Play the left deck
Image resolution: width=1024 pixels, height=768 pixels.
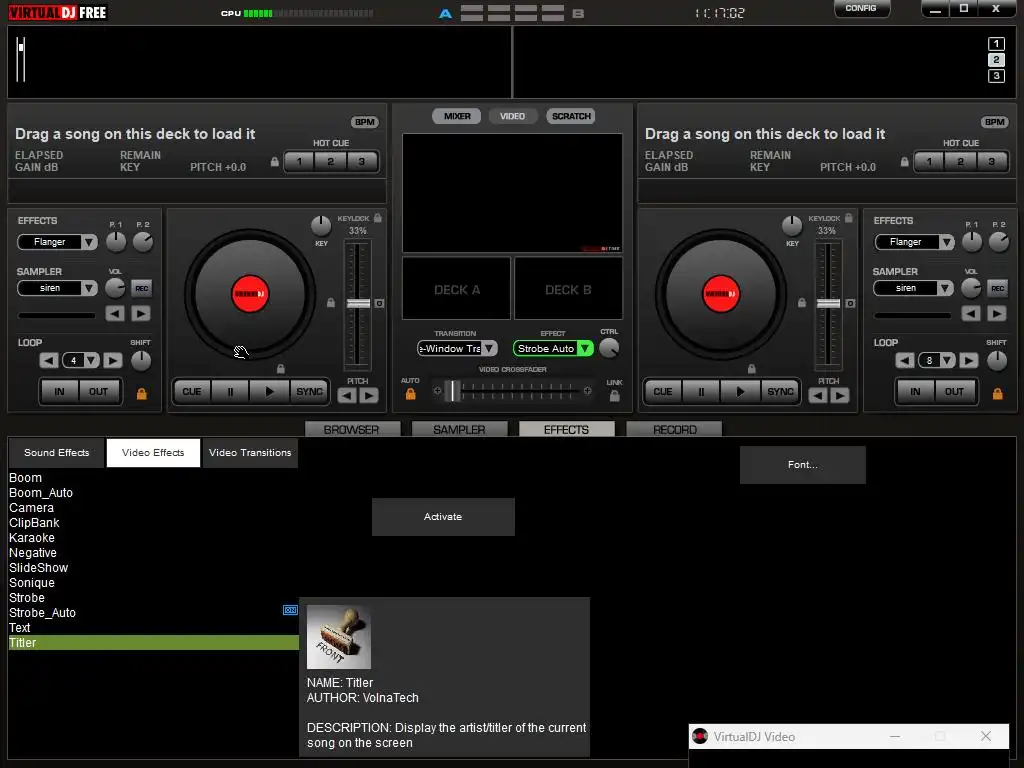click(269, 392)
